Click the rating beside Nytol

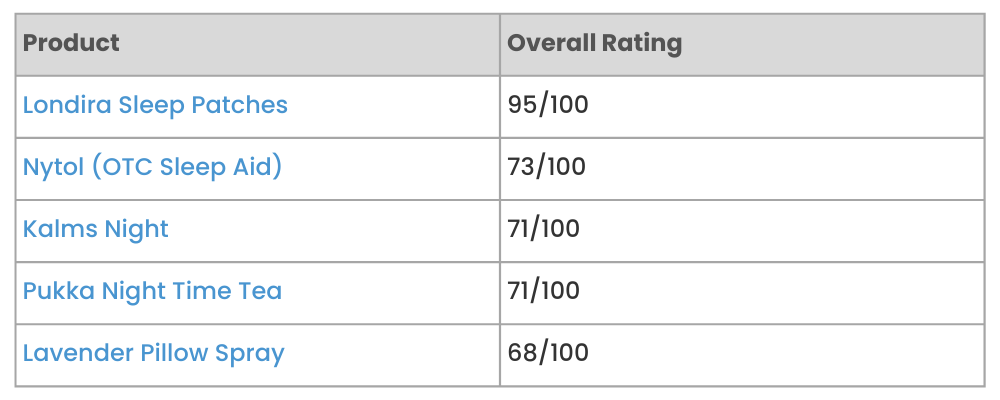coord(546,167)
